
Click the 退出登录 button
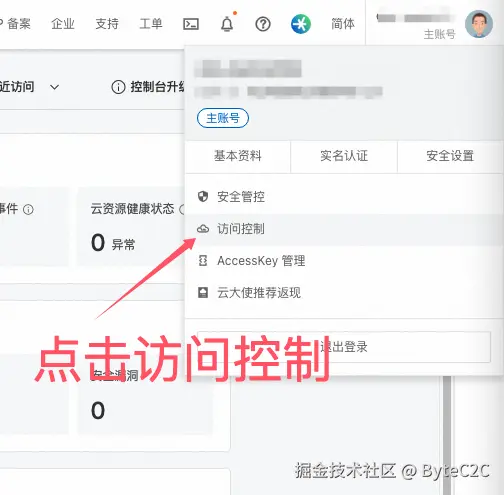click(x=344, y=347)
